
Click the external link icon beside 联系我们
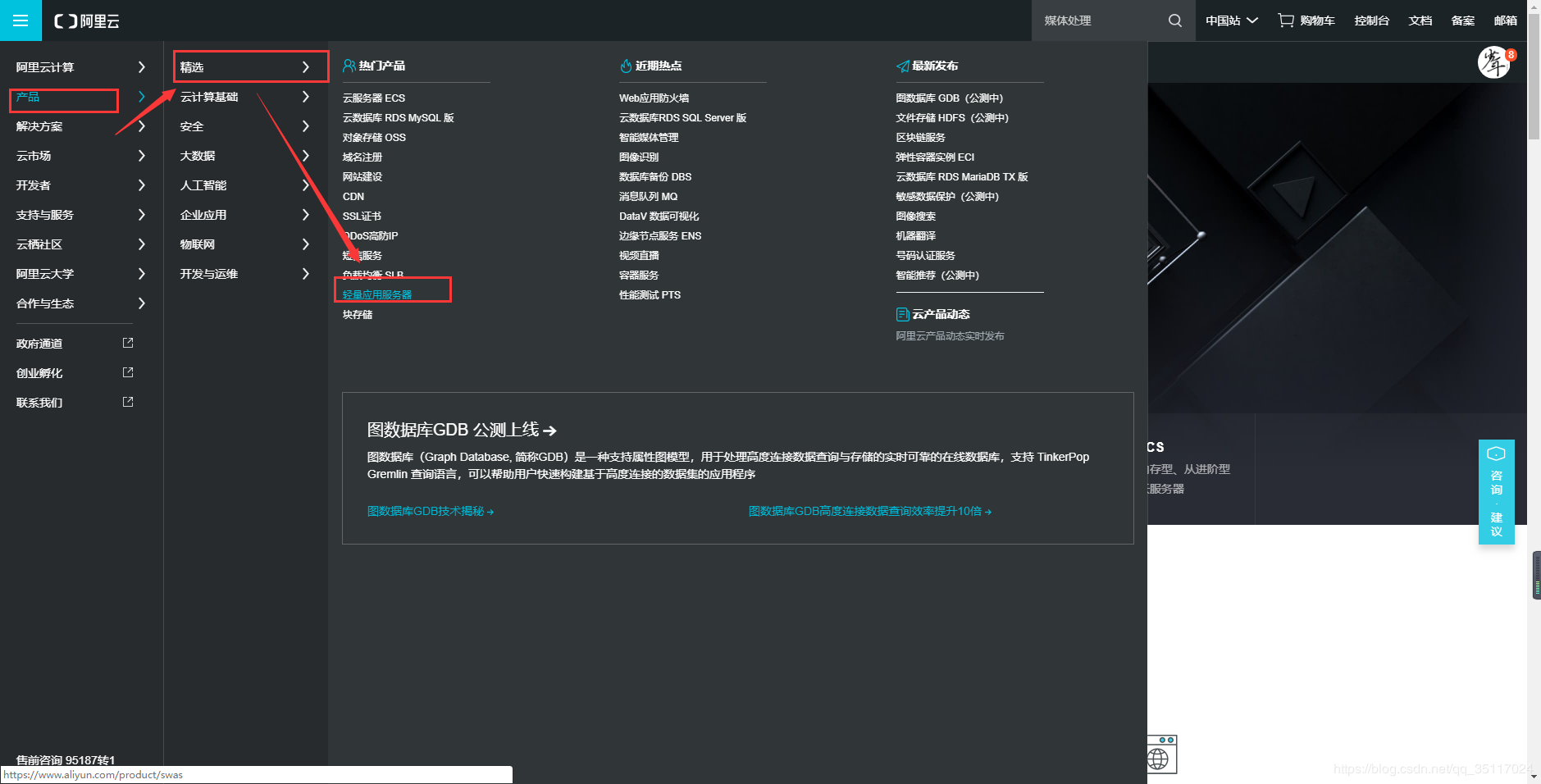pos(128,402)
